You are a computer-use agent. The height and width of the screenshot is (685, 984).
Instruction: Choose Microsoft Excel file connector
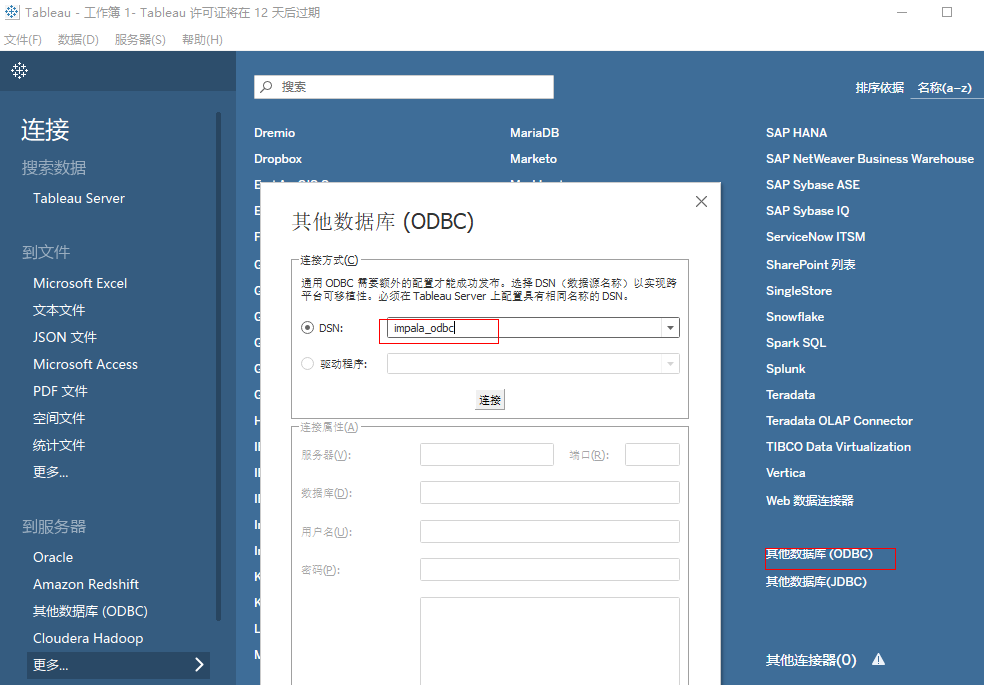click(80, 284)
